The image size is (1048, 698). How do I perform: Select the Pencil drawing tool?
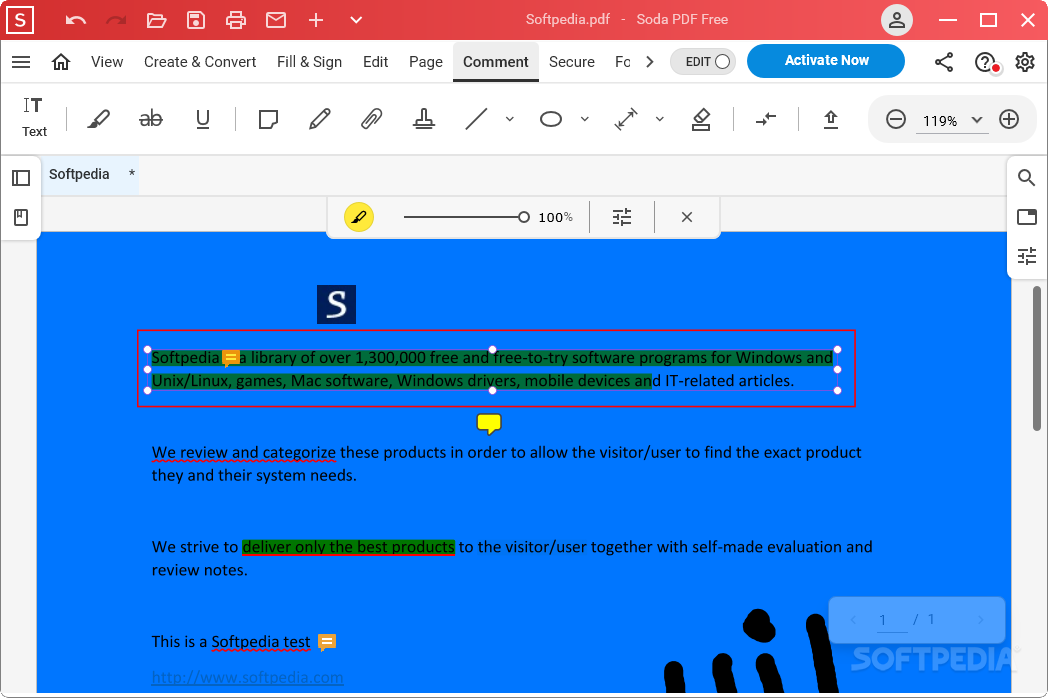tap(319, 120)
